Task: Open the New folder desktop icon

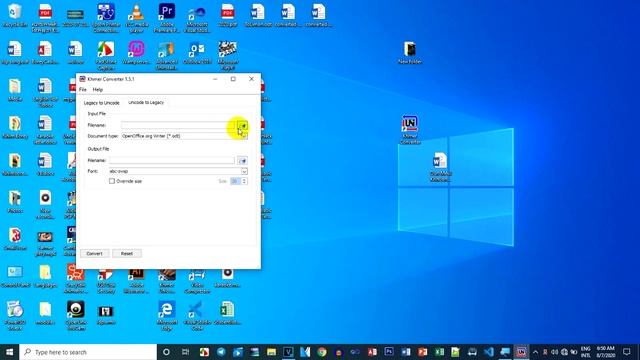Action: 410,53
